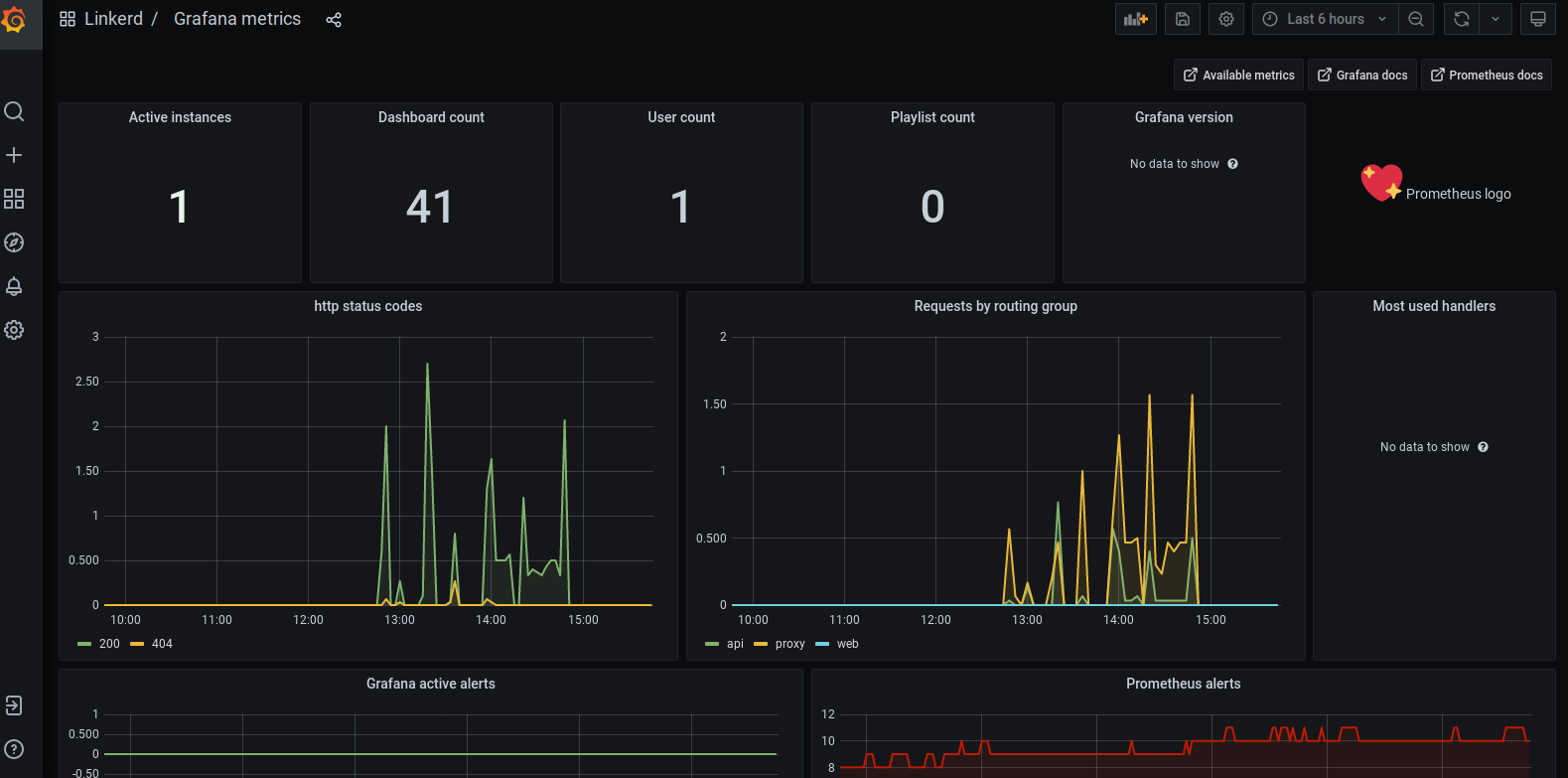Save the dashboard with disk icon
The width and height of the screenshot is (1568, 778).
click(x=1183, y=19)
